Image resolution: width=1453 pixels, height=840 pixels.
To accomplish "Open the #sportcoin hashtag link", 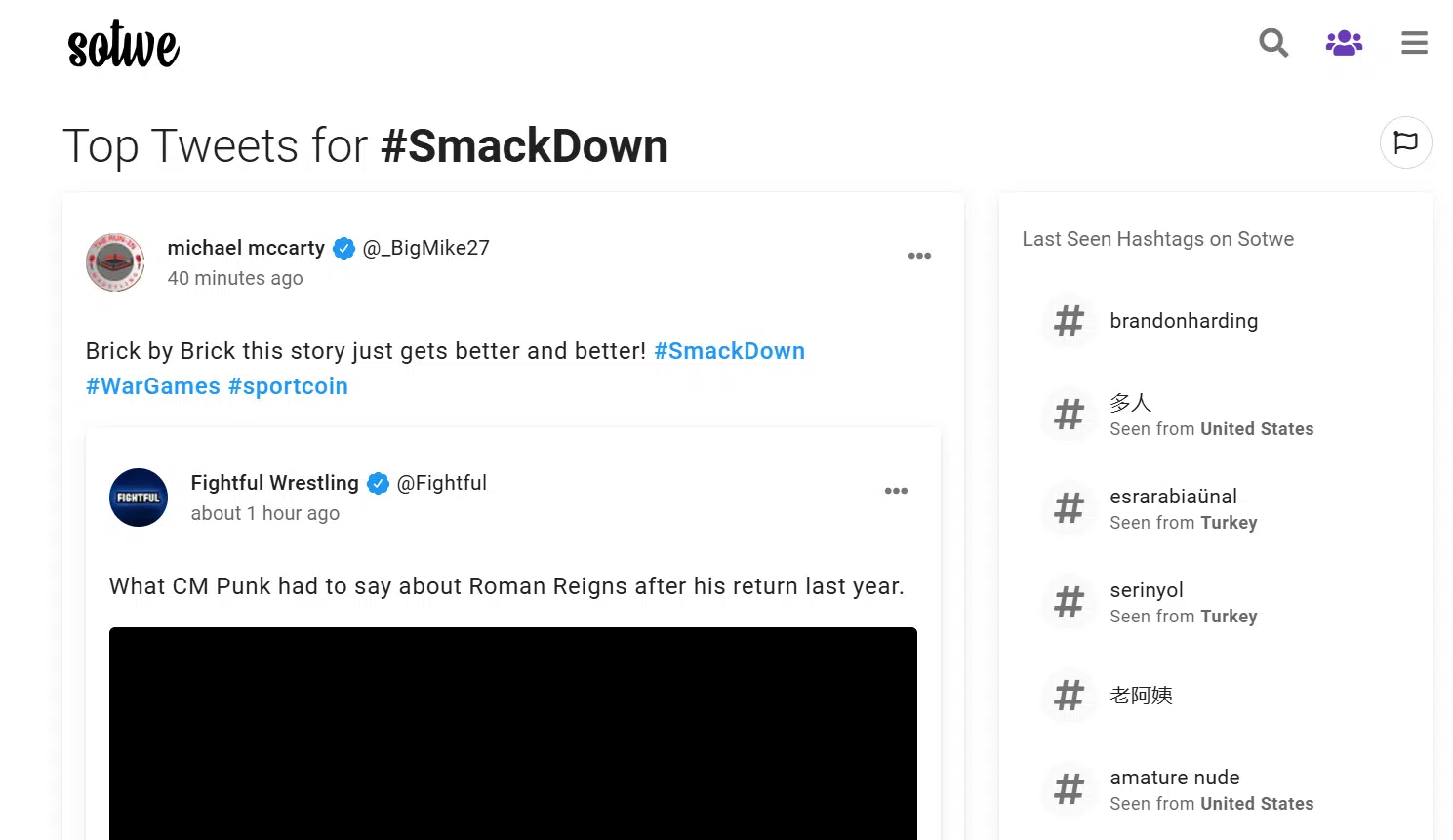I will [288, 386].
